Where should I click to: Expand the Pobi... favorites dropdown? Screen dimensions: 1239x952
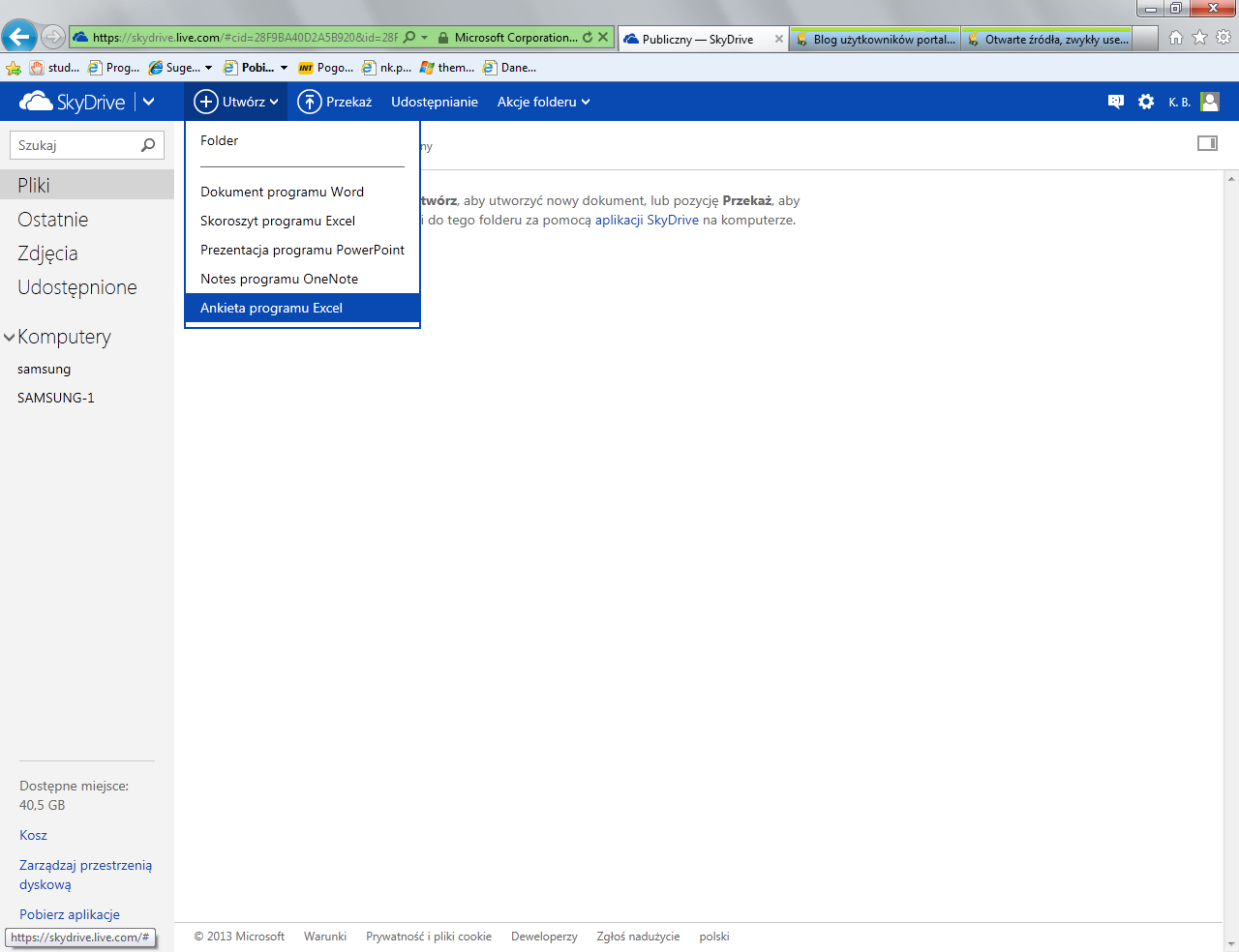[284, 68]
